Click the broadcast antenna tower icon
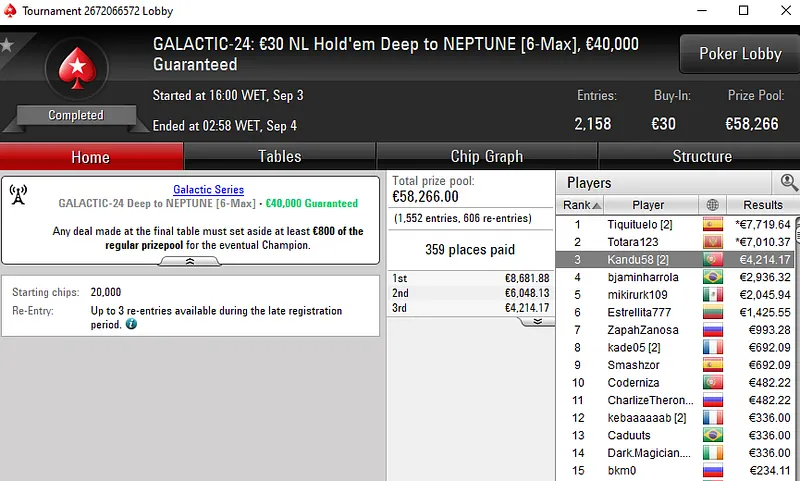800x481 pixels. [x=18, y=194]
